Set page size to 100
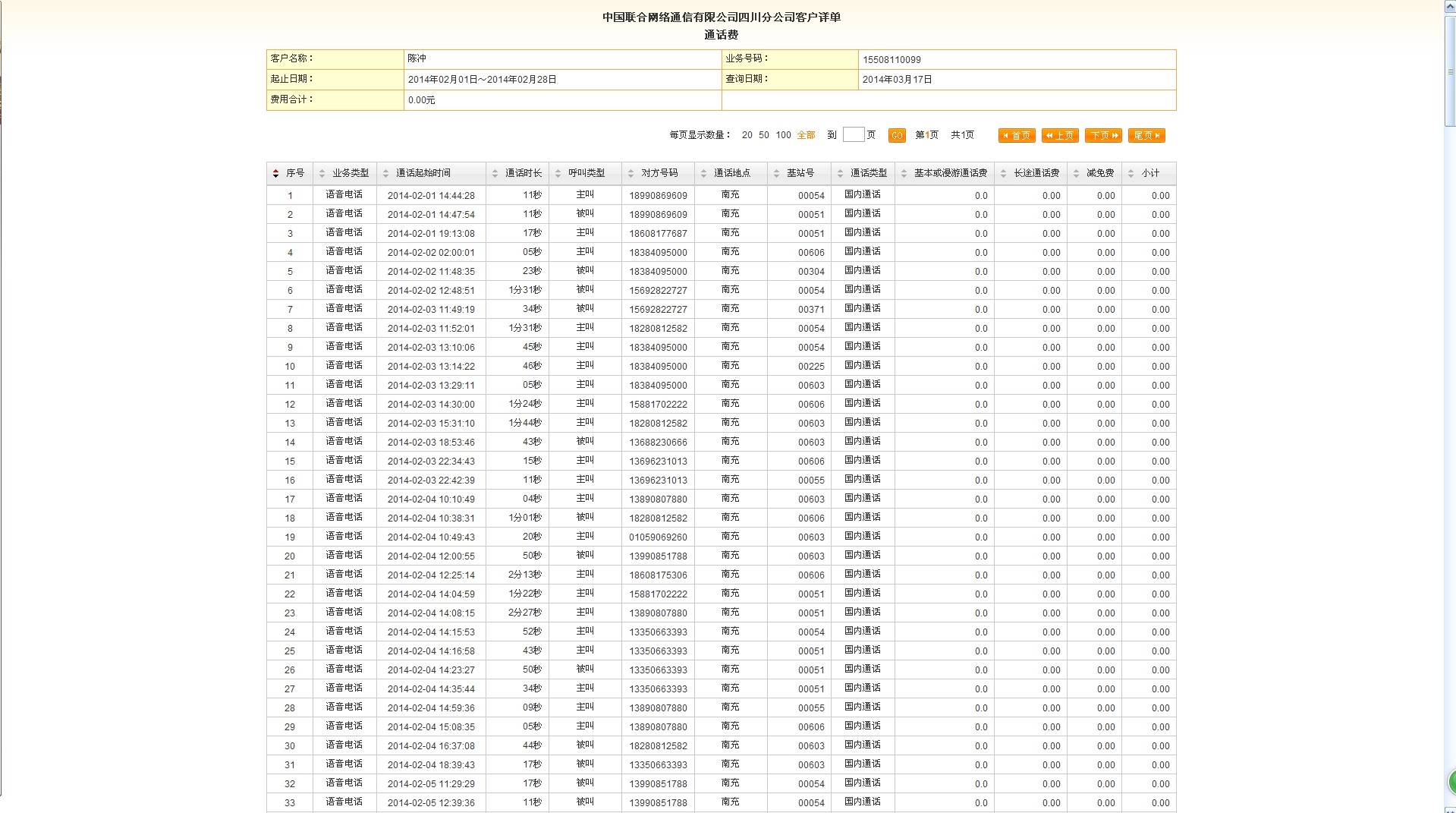 click(783, 135)
